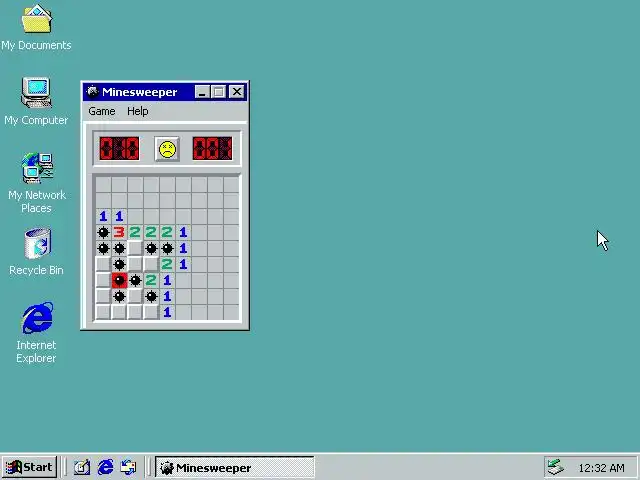Viewport: 640px width, 480px height.
Task: Open the Game menu in Minesweeper
Action: pos(102,111)
